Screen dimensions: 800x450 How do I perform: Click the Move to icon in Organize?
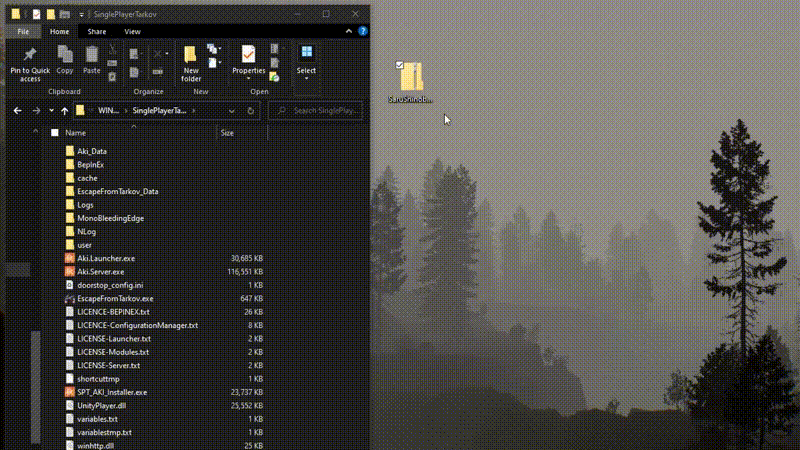(x=134, y=54)
